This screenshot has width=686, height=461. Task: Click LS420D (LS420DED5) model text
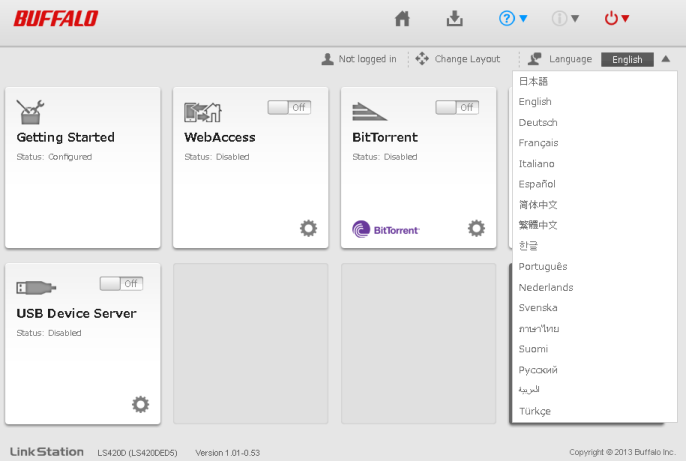[137, 453]
